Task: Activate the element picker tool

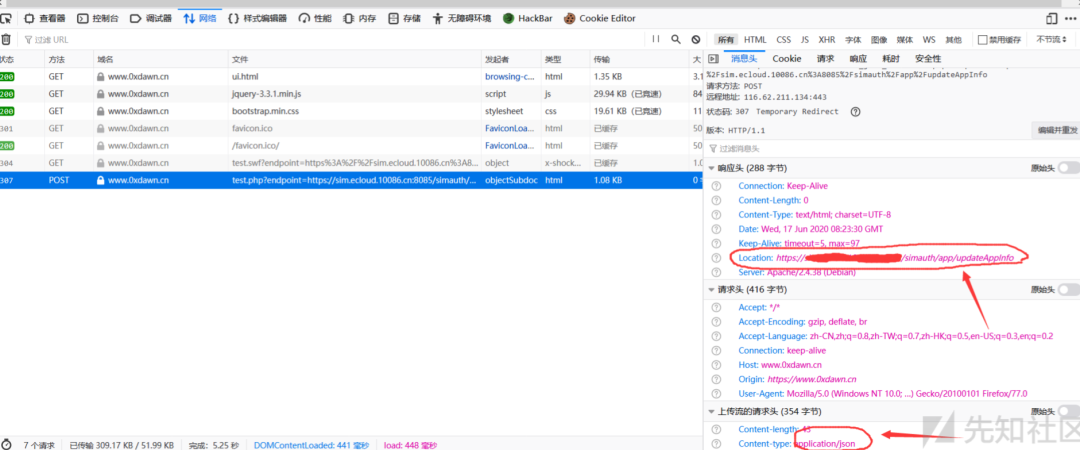Action: pyautogui.click(x=6, y=19)
